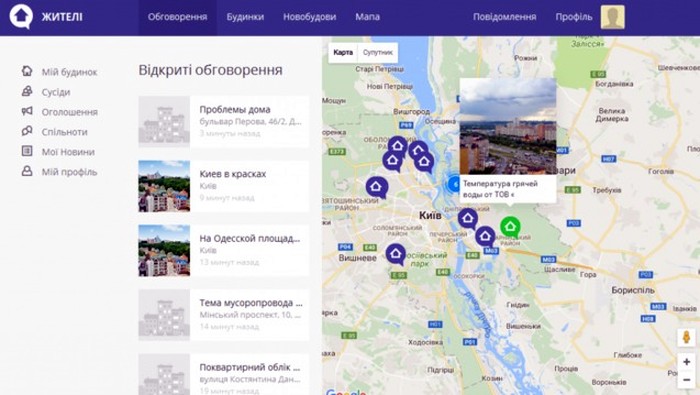Open user avatar in header

pyautogui.click(x=612, y=17)
